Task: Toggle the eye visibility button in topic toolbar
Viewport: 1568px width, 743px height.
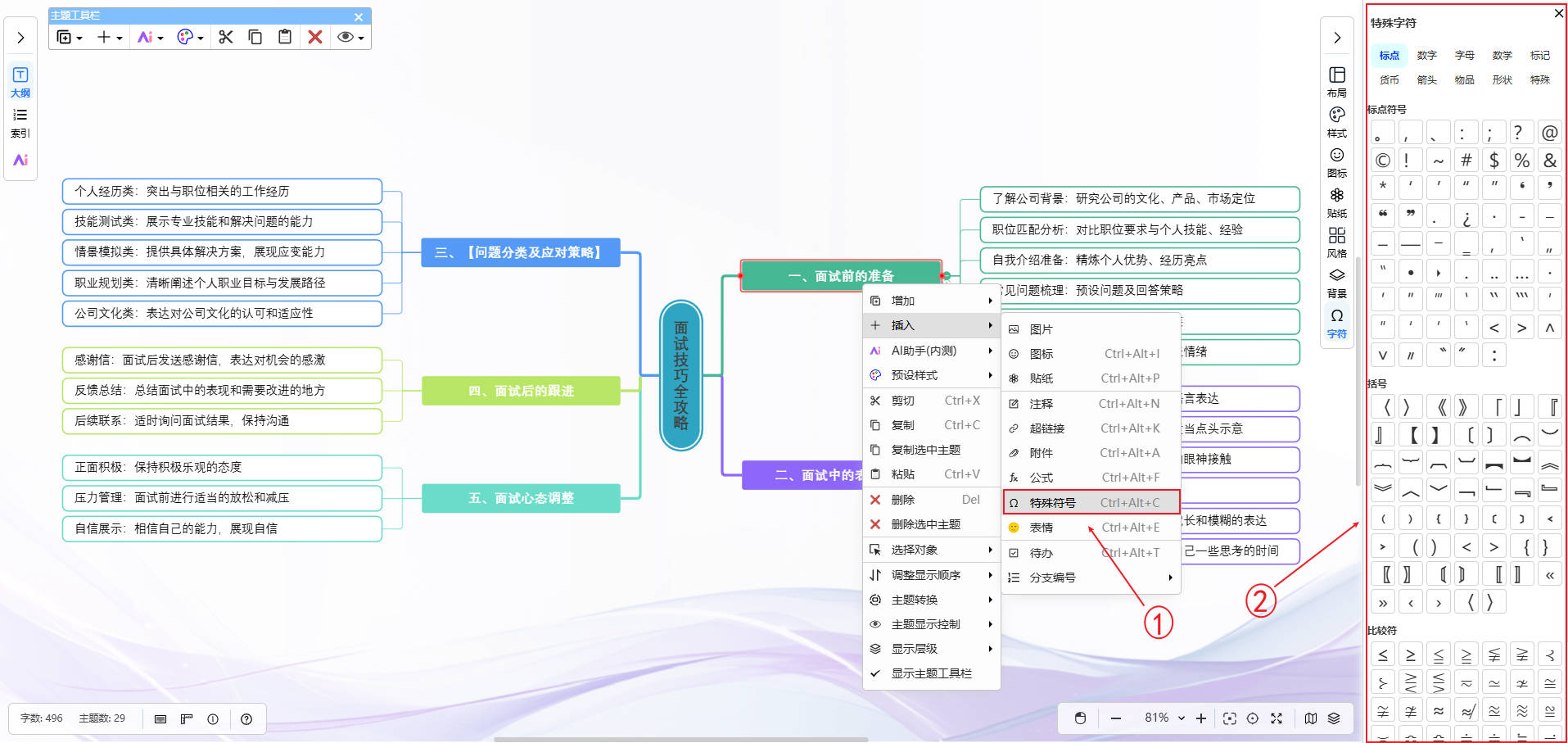Action: tap(350, 37)
